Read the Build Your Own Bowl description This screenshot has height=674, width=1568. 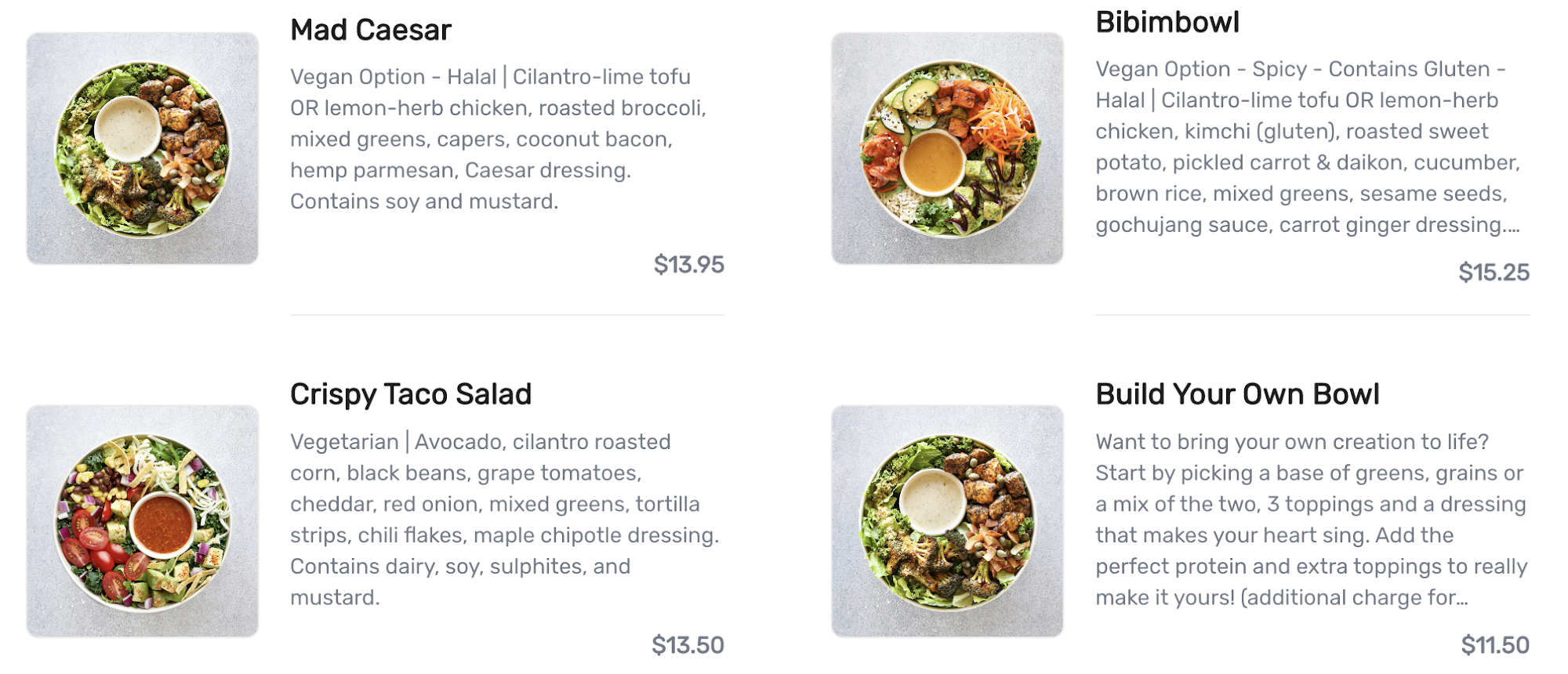click(x=1310, y=520)
